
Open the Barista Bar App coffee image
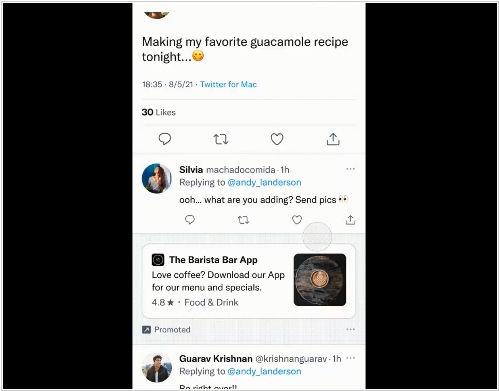coord(320,280)
